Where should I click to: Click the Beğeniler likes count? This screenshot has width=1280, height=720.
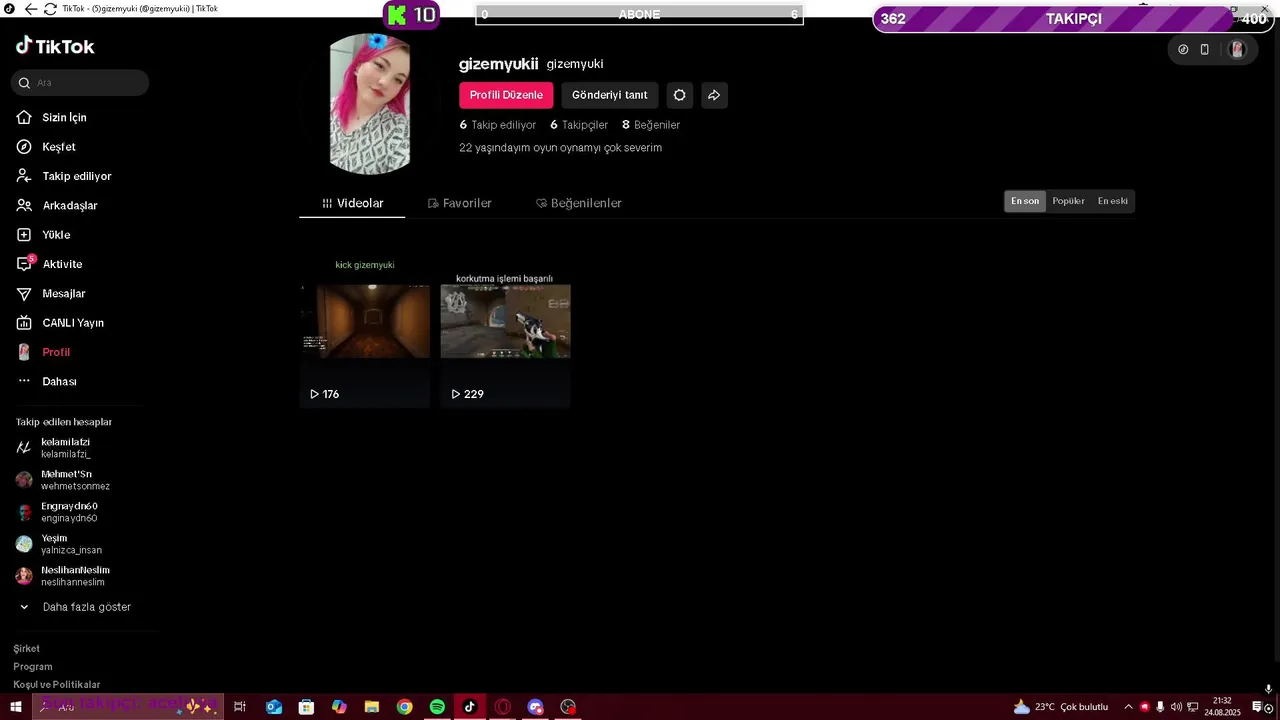[651, 125]
